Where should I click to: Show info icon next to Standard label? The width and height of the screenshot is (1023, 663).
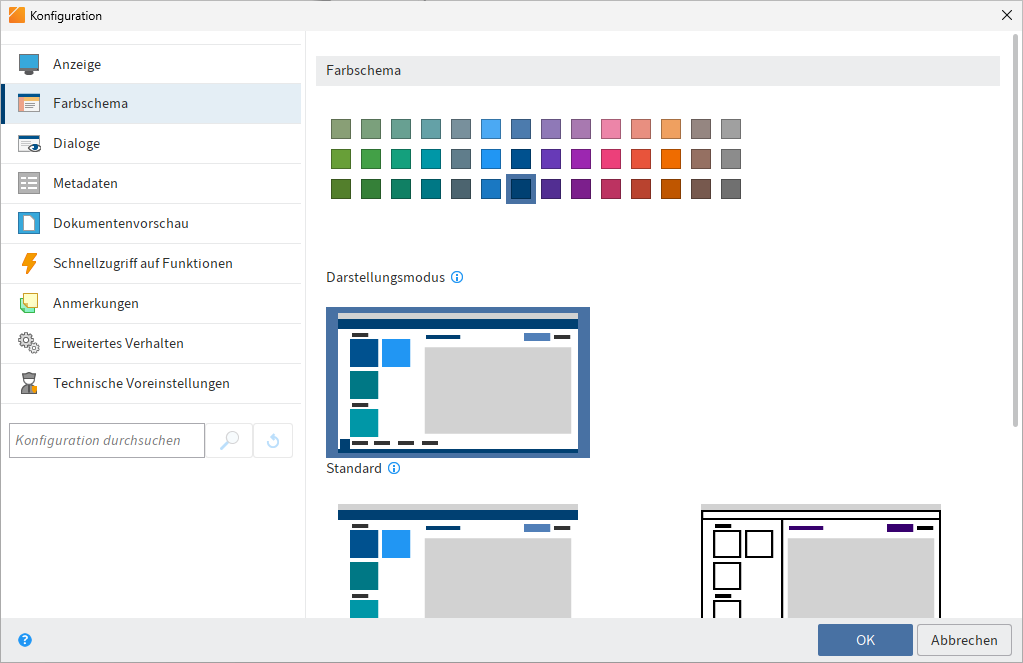pyautogui.click(x=394, y=468)
